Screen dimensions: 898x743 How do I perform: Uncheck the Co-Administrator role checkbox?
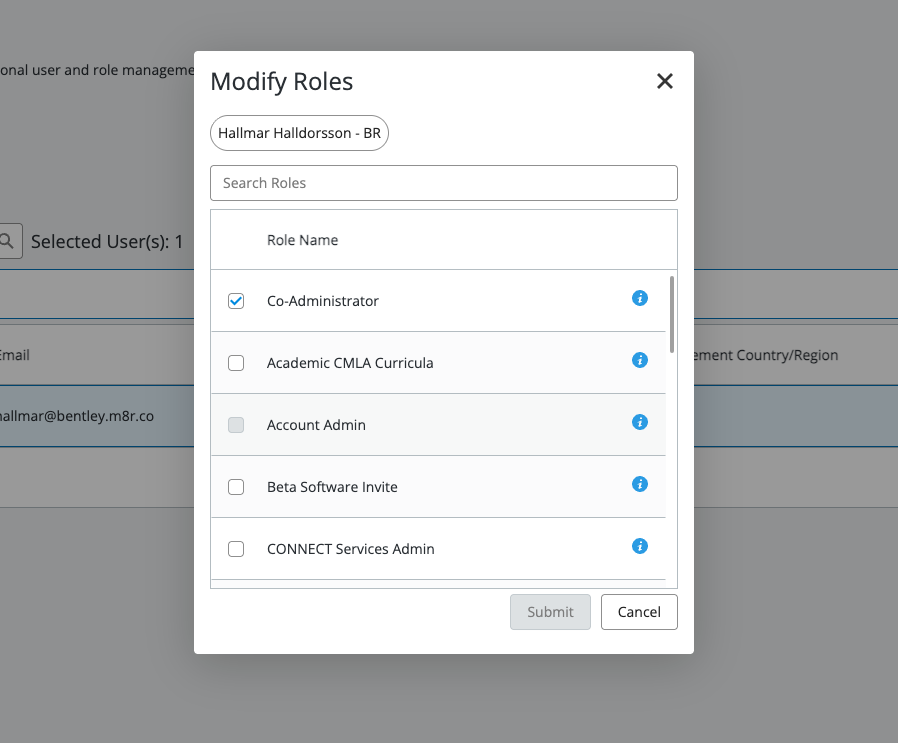(x=236, y=301)
